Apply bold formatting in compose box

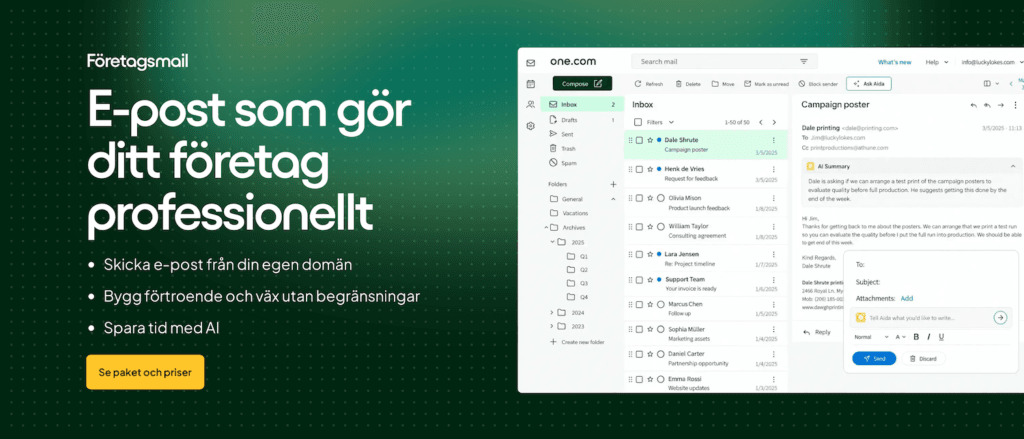click(916, 337)
